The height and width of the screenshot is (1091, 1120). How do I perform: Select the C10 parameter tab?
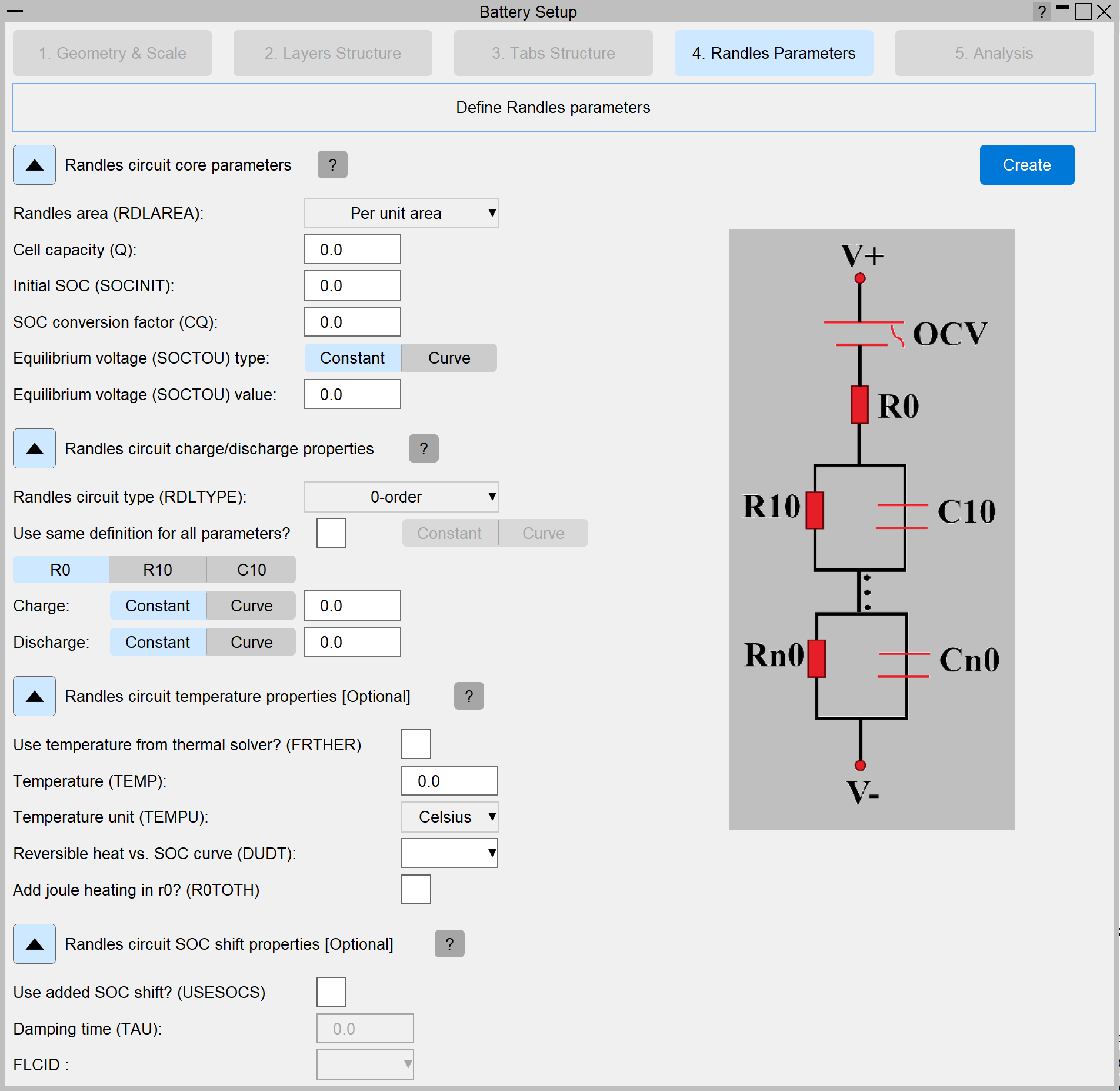click(x=251, y=570)
